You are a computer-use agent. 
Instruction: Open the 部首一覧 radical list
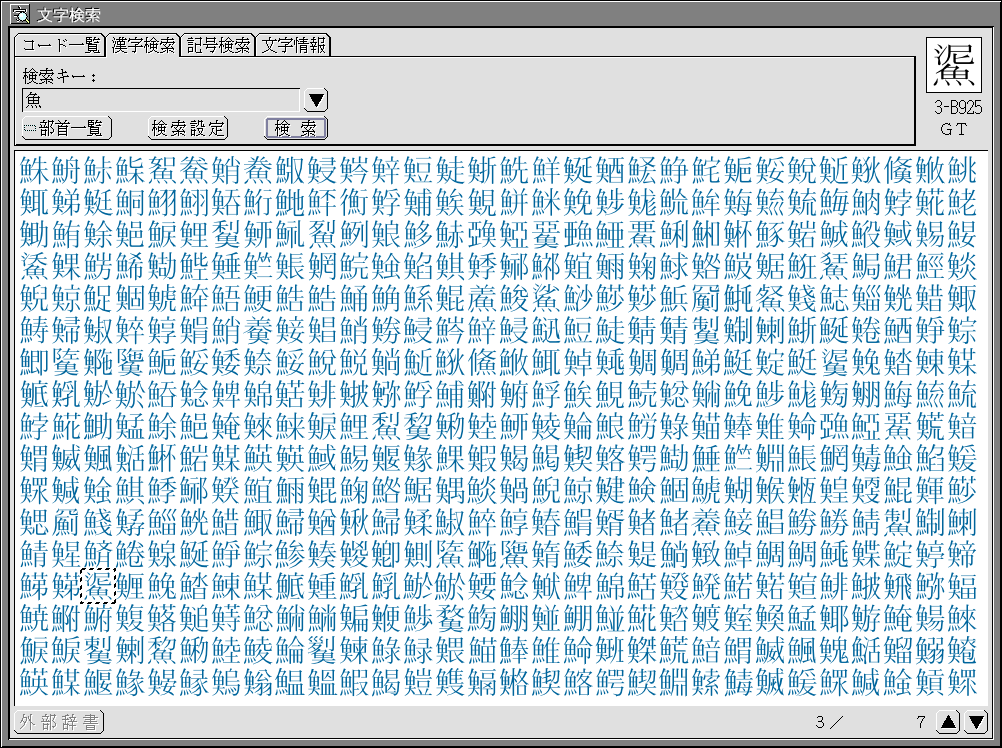(x=64, y=128)
